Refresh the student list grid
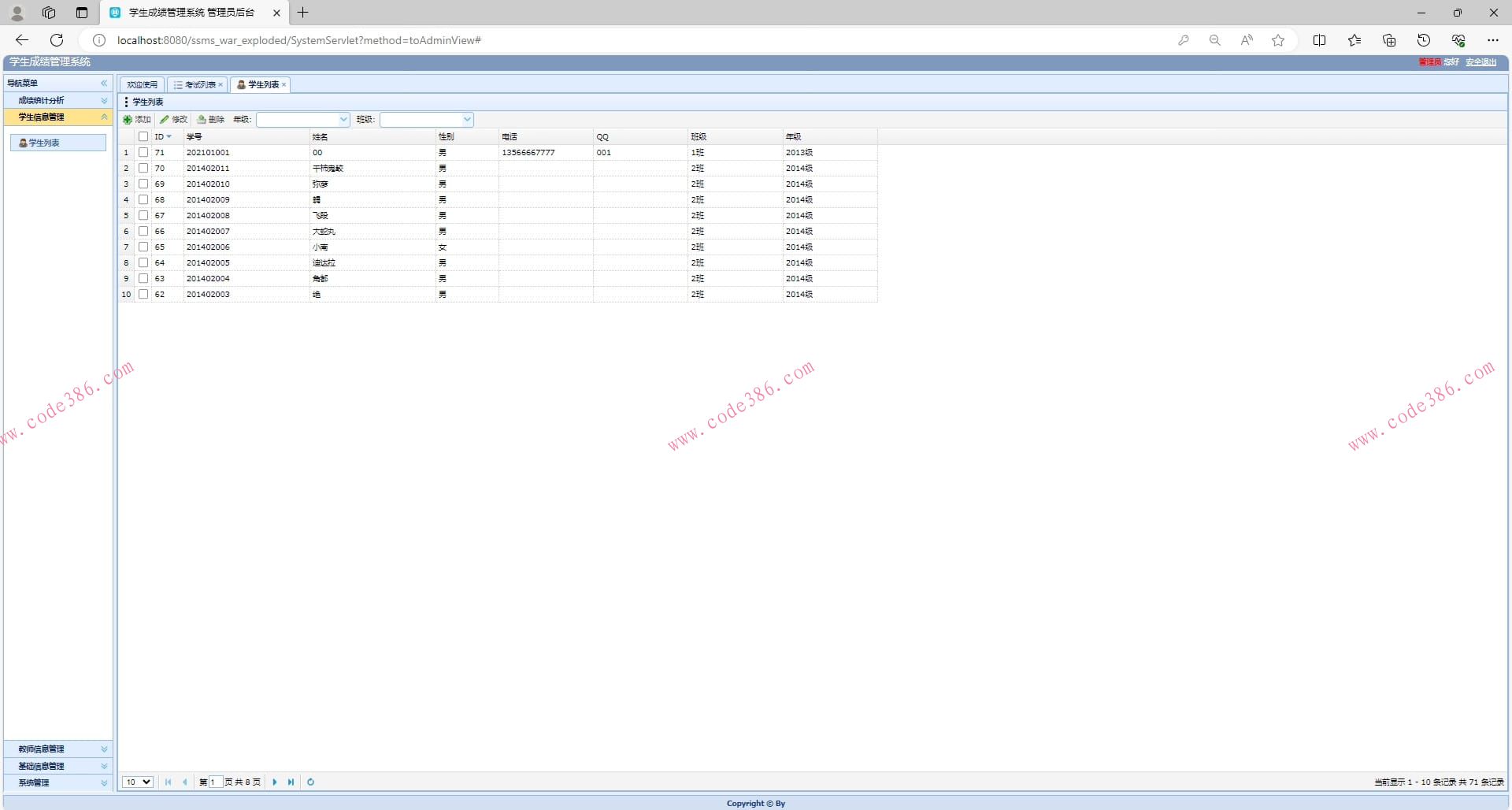 pos(310,782)
